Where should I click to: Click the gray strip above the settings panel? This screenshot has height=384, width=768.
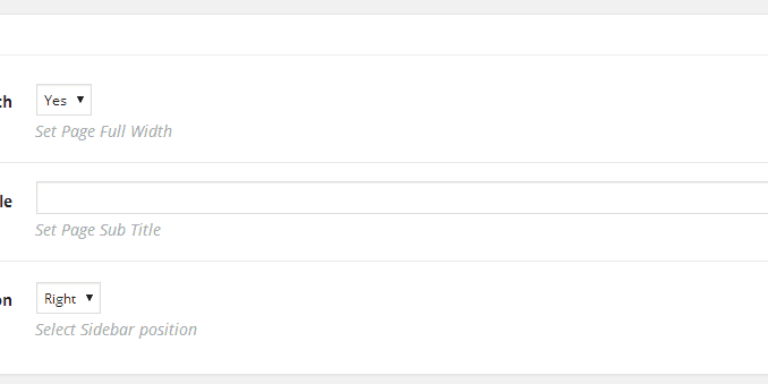coord(384,7)
